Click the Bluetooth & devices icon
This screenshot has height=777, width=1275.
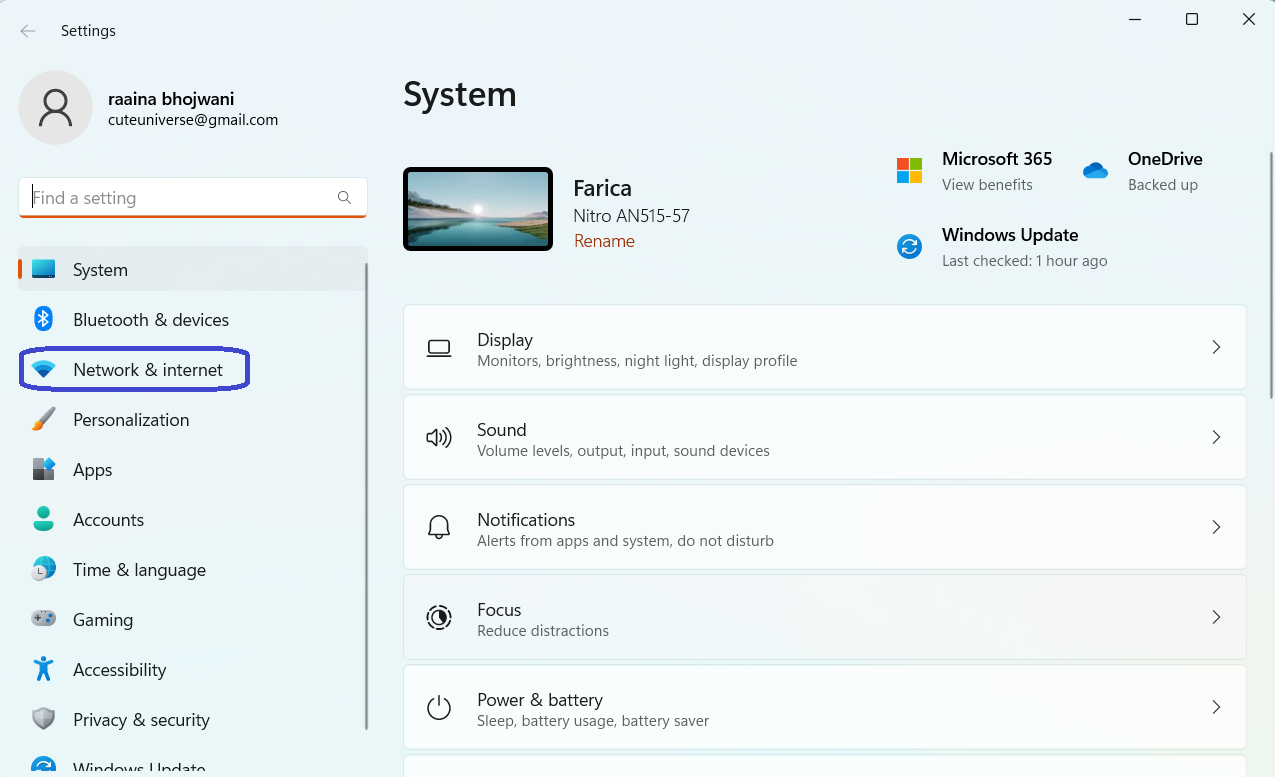[x=43, y=319]
